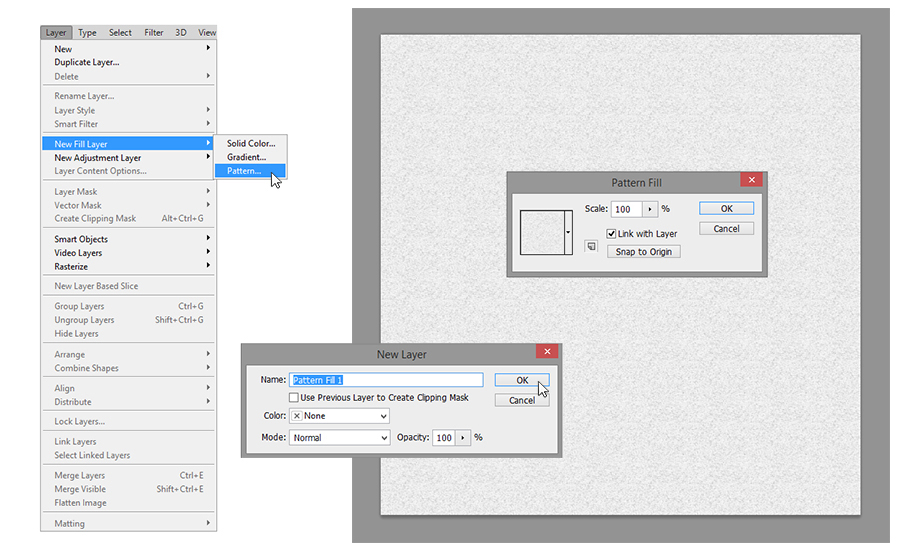Select Gradient... in the submenu
Screen dimensions: 900x553
246,157
